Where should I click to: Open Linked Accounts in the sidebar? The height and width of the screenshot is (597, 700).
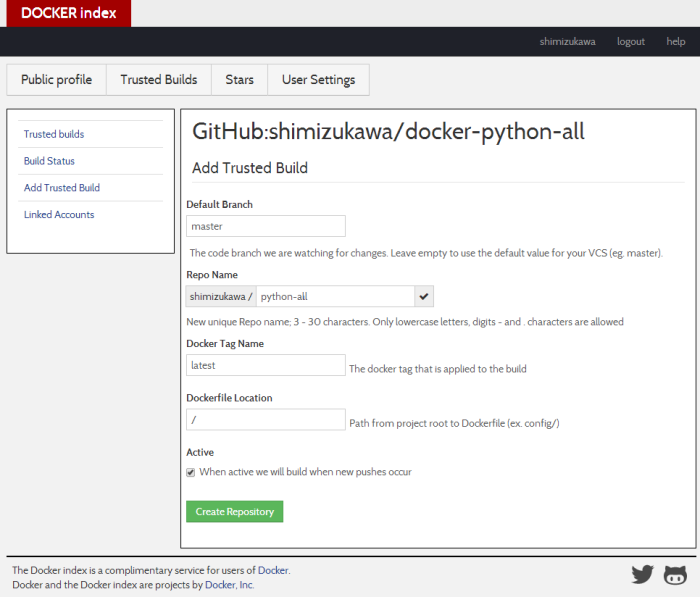59,214
